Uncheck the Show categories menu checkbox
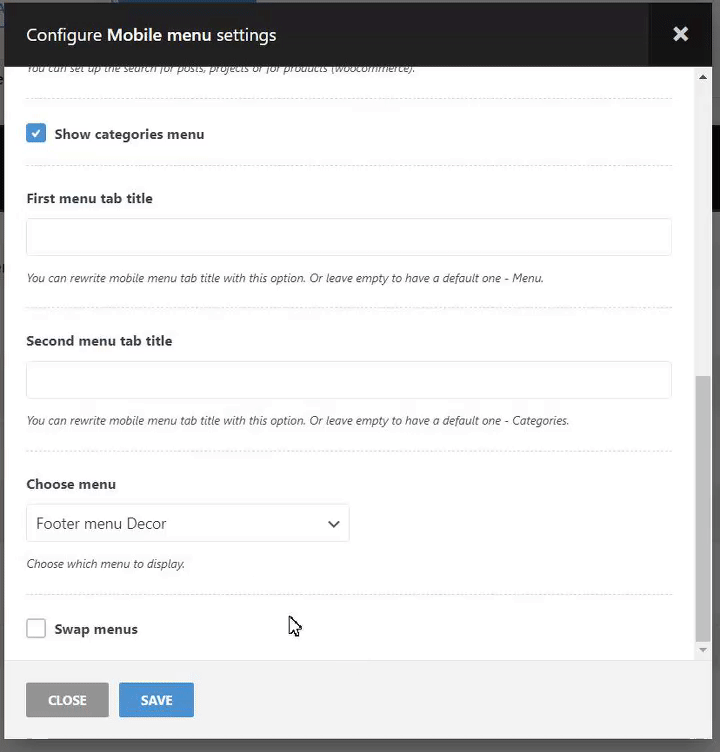Image resolution: width=720 pixels, height=752 pixels. click(36, 133)
